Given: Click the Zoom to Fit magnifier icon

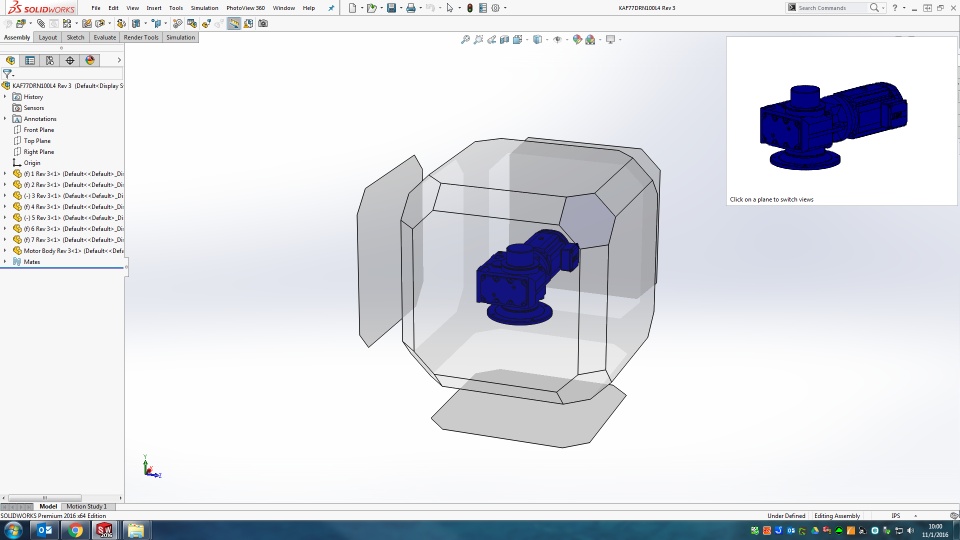Looking at the screenshot, I should coord(465,39).
